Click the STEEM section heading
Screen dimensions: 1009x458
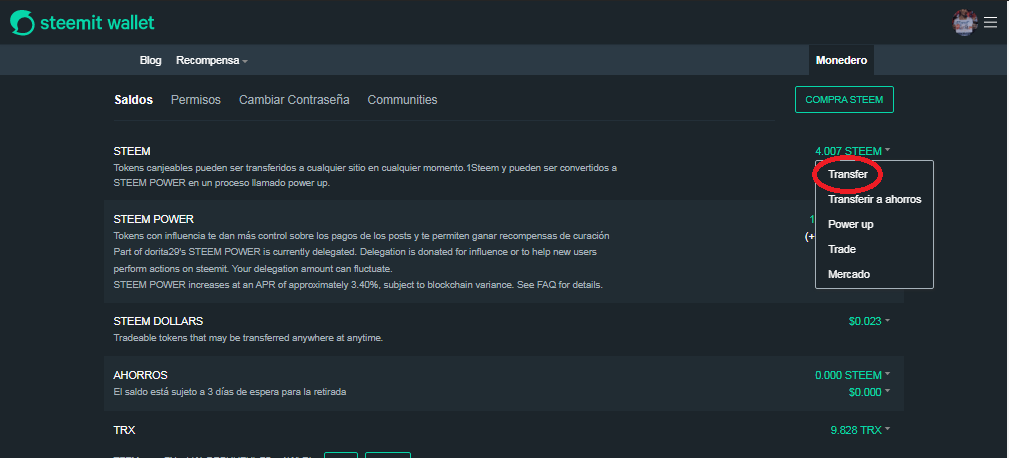click(132, 151)
